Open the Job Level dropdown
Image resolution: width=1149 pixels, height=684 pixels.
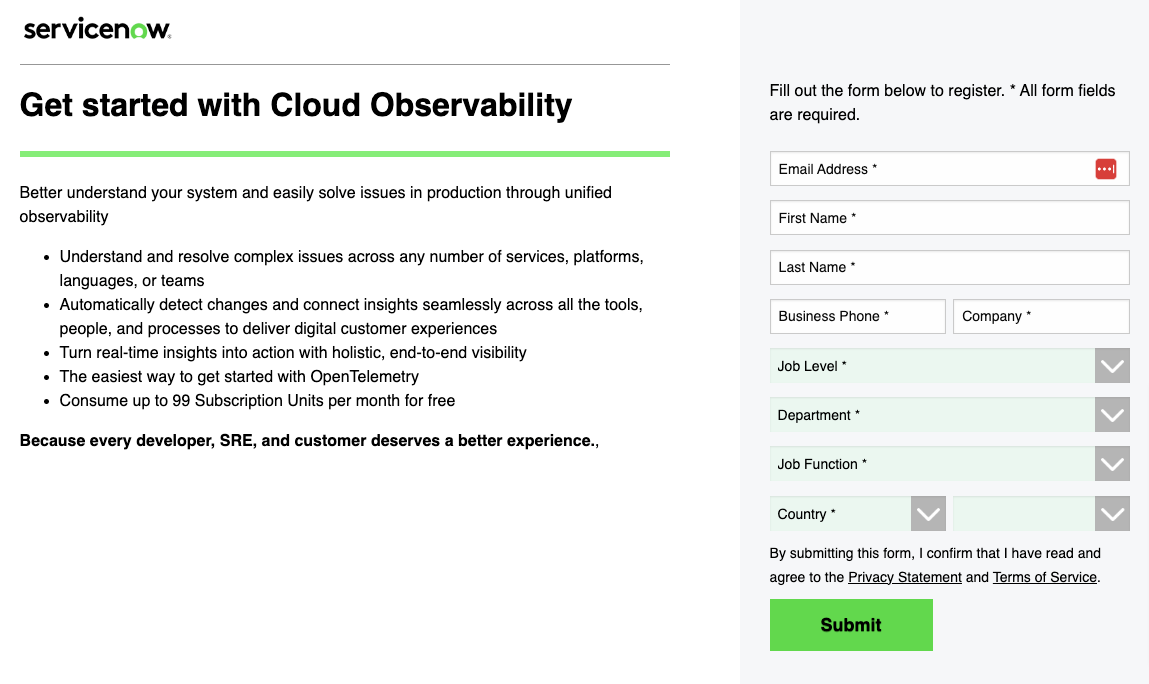[x=930, y=365]
